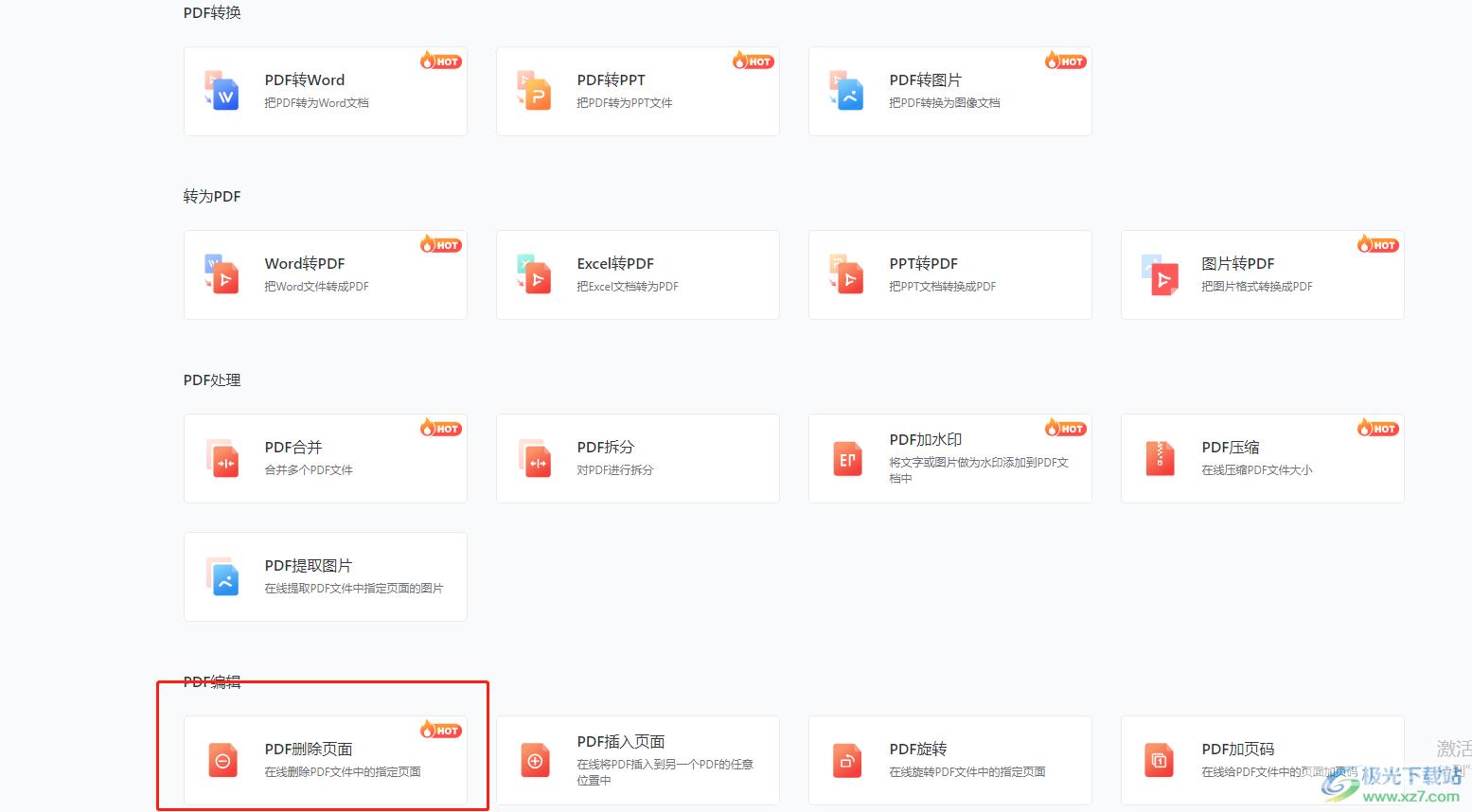1472x812 pixels.
Task: Click HOT badge on PDF删除页面 card
Action: [x=441, y=730]
